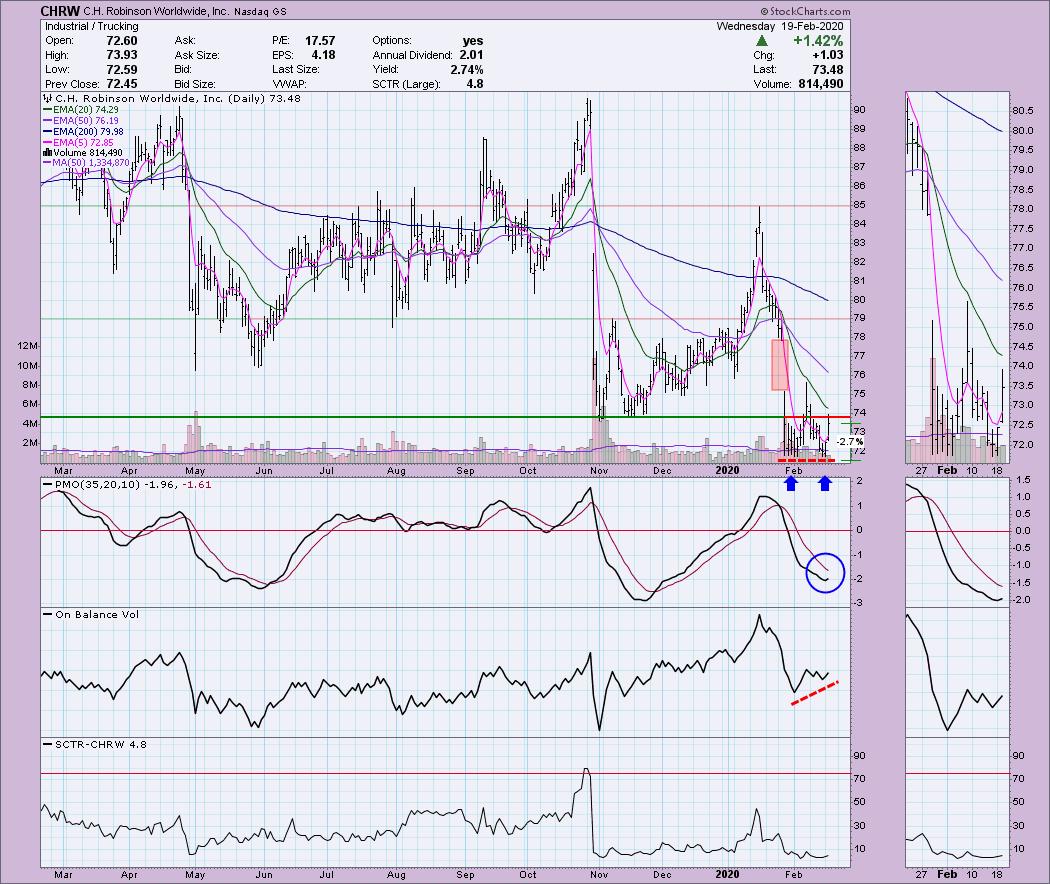Click the 8M volume axis label
Viewport: 1050px width, 884px height.
tap(30, 384)
